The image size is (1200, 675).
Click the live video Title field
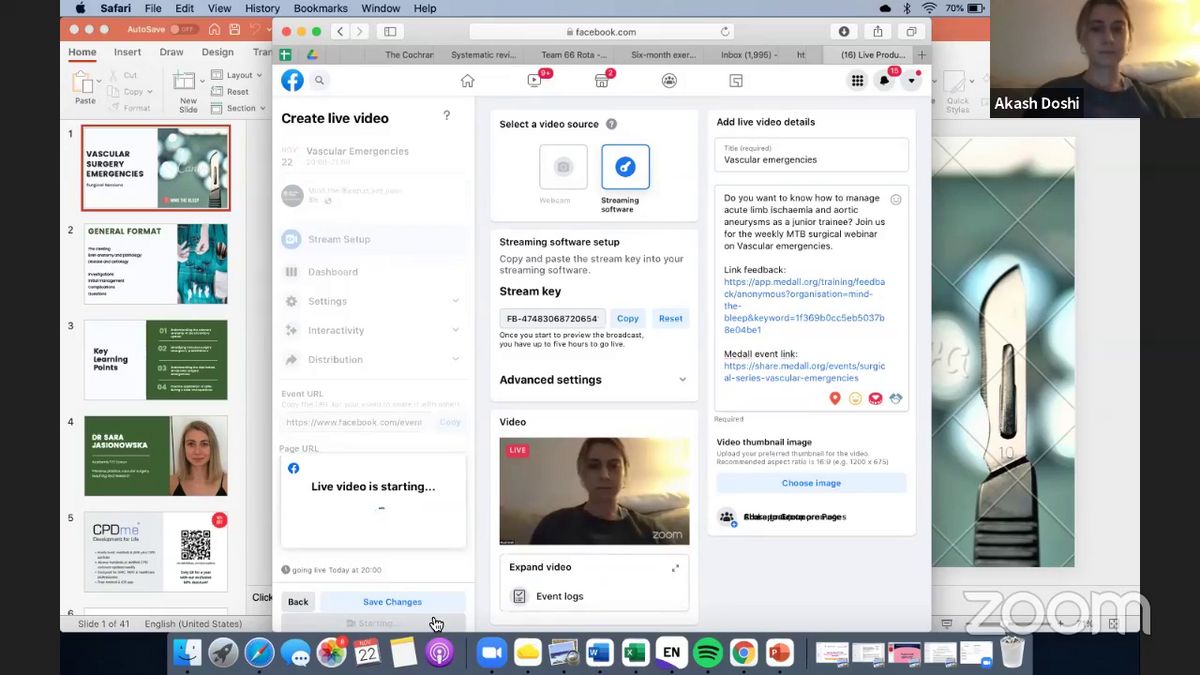tap(811, 154)
